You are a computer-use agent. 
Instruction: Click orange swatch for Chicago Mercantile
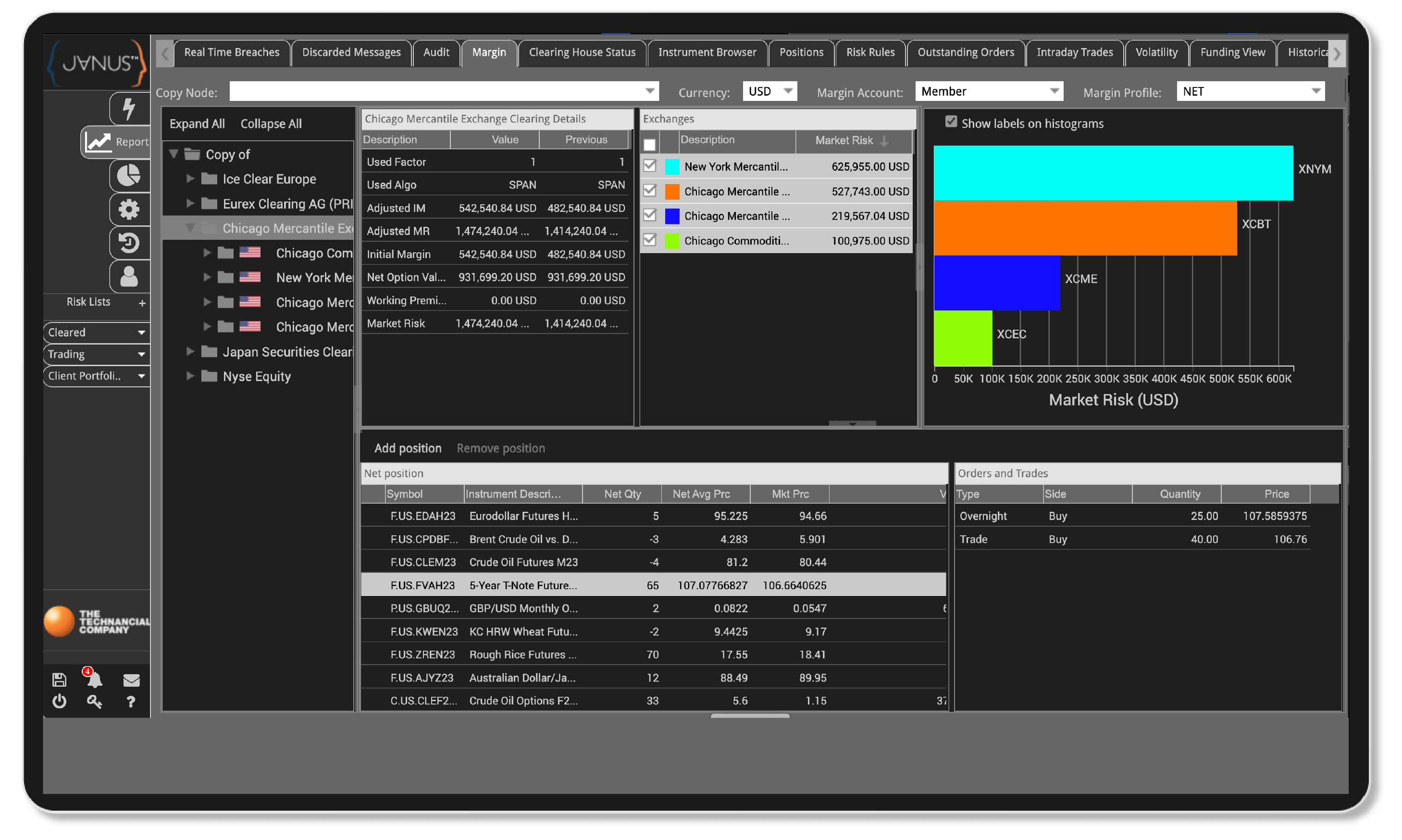click(x=672, y=191)
